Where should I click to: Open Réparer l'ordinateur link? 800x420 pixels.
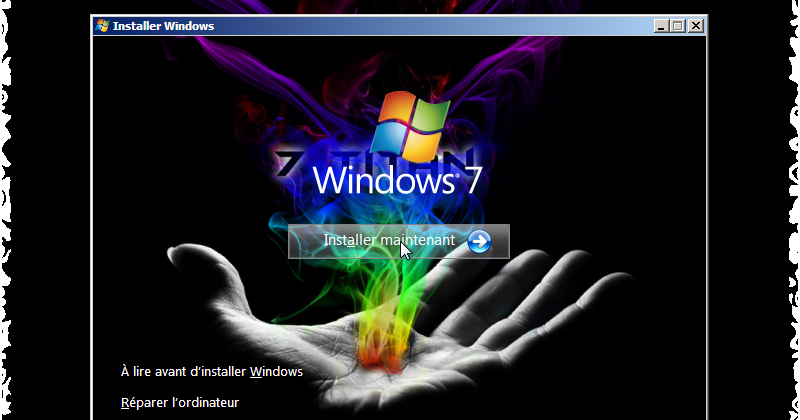coord(180,403)
